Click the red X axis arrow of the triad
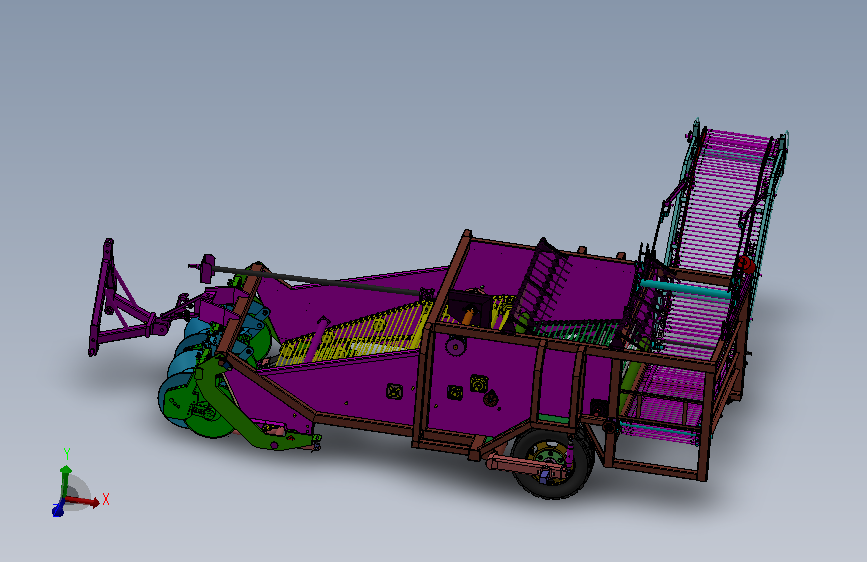This screenshot has width=867, height=562. [x=83, y=501]
